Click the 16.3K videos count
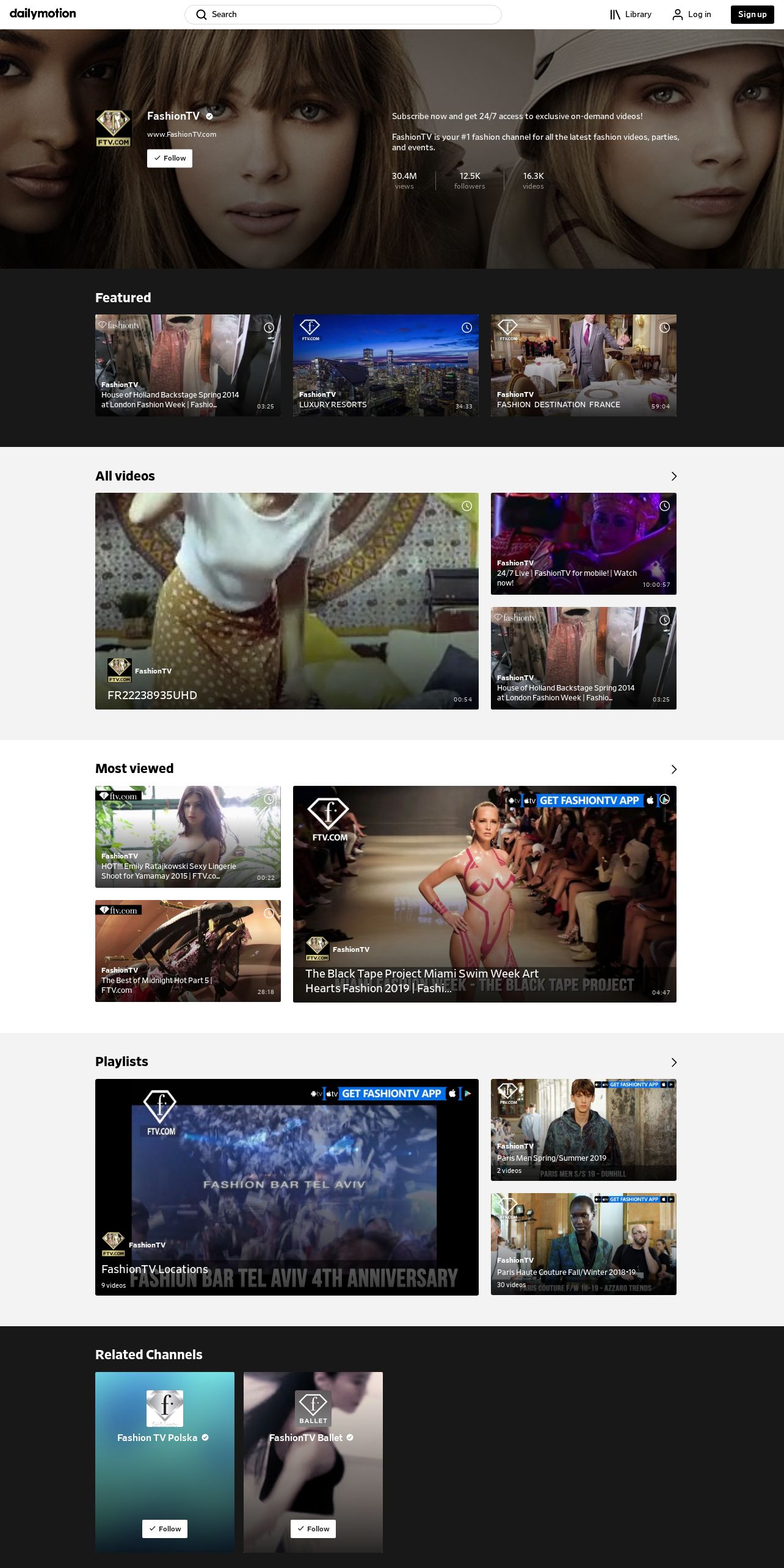Image resolution: width=784 pixels, height=1568 pixels. point(533,181)
